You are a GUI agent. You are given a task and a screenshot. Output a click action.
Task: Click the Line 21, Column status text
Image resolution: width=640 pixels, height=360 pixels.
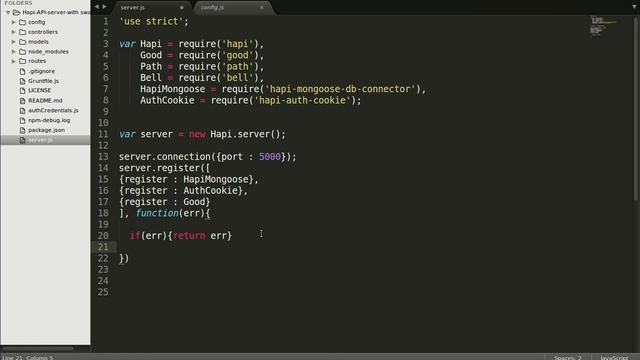pos(28,358)
